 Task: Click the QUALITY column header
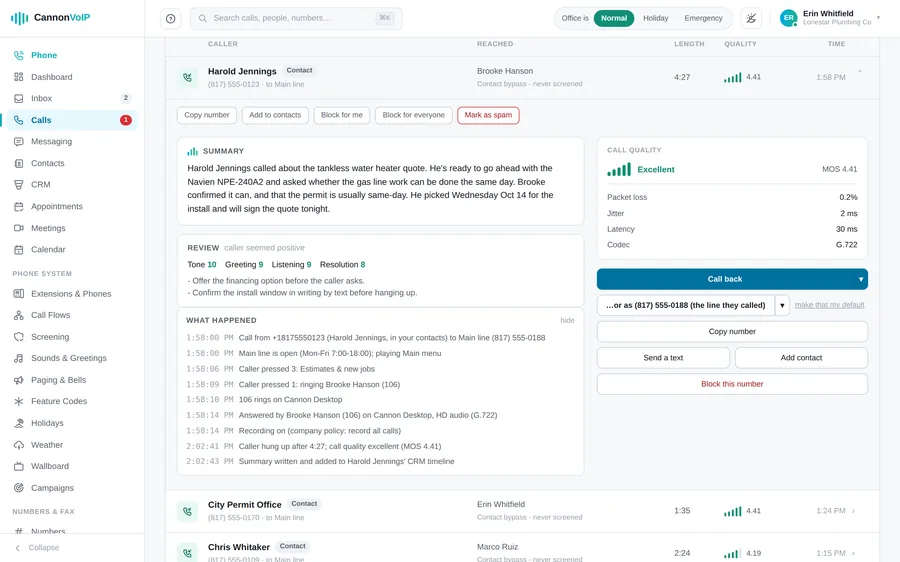click(x=740, y=44)
